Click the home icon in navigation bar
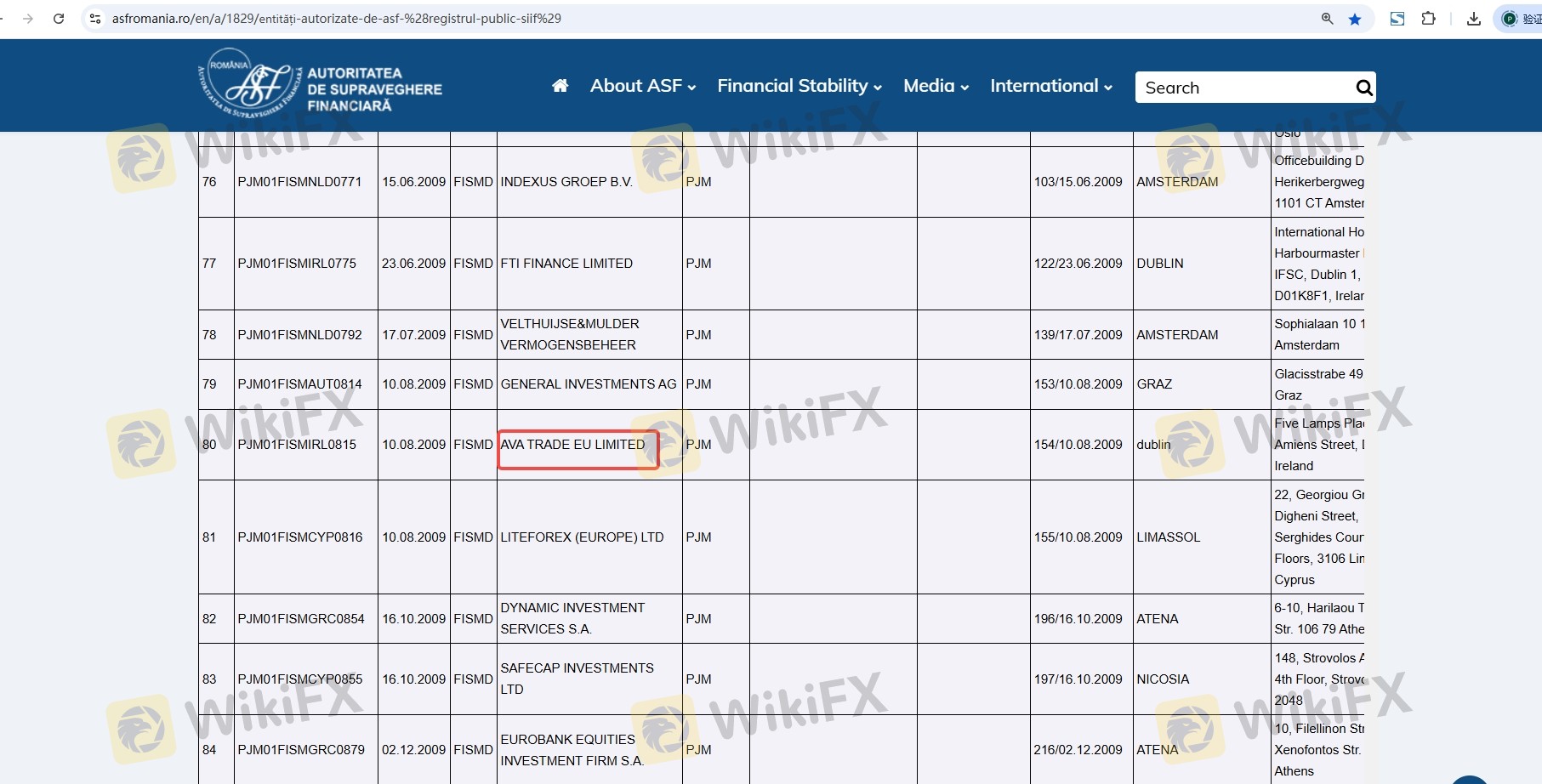 (x=560, y=86)
